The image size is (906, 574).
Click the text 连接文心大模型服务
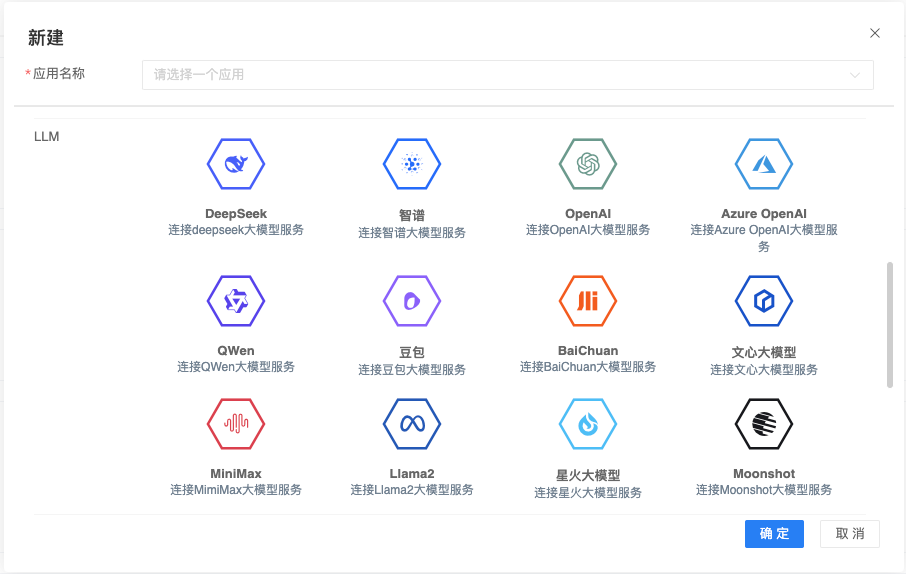tap(764, 369)
